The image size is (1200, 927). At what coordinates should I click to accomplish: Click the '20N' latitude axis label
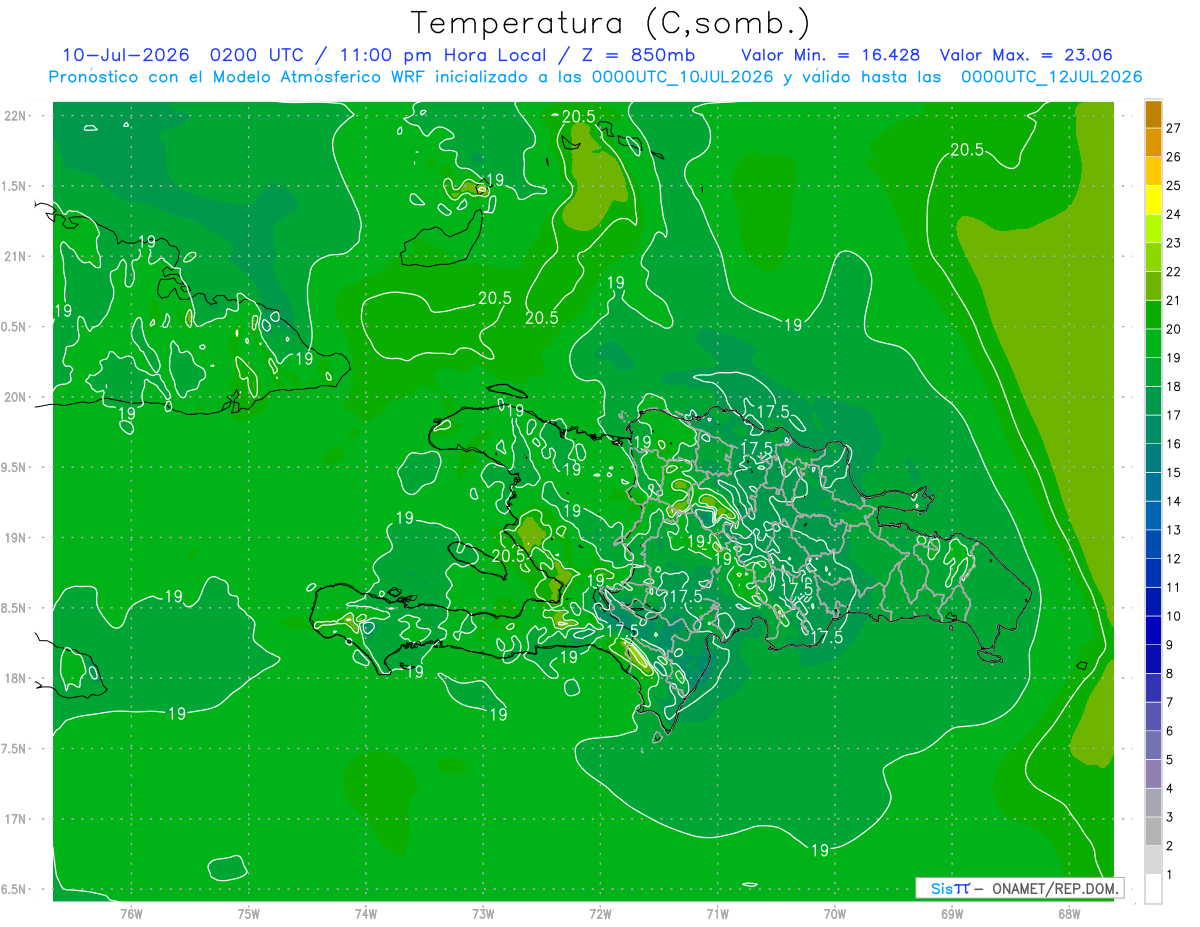[x=17, y=397]
